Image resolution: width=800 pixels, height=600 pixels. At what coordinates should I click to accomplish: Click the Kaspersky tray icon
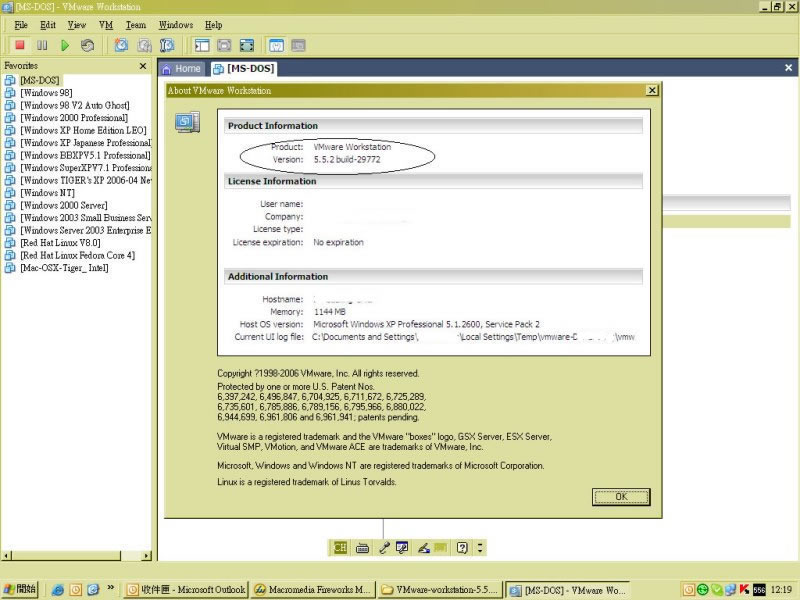744,589
